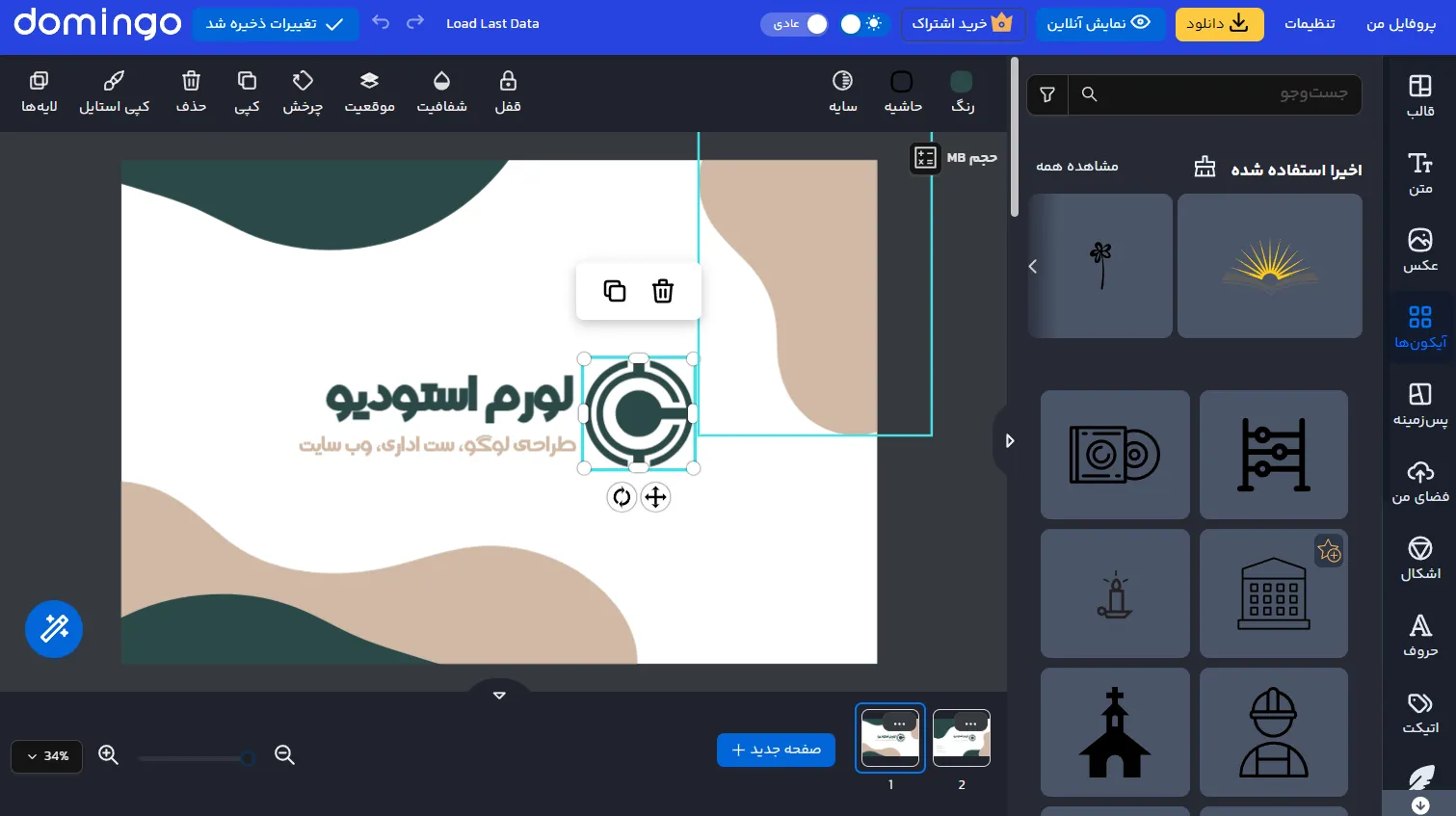This screenshot has height=816, width=1456.
Task: Open the موقعیت (position) tool
Action: (370, 92)
